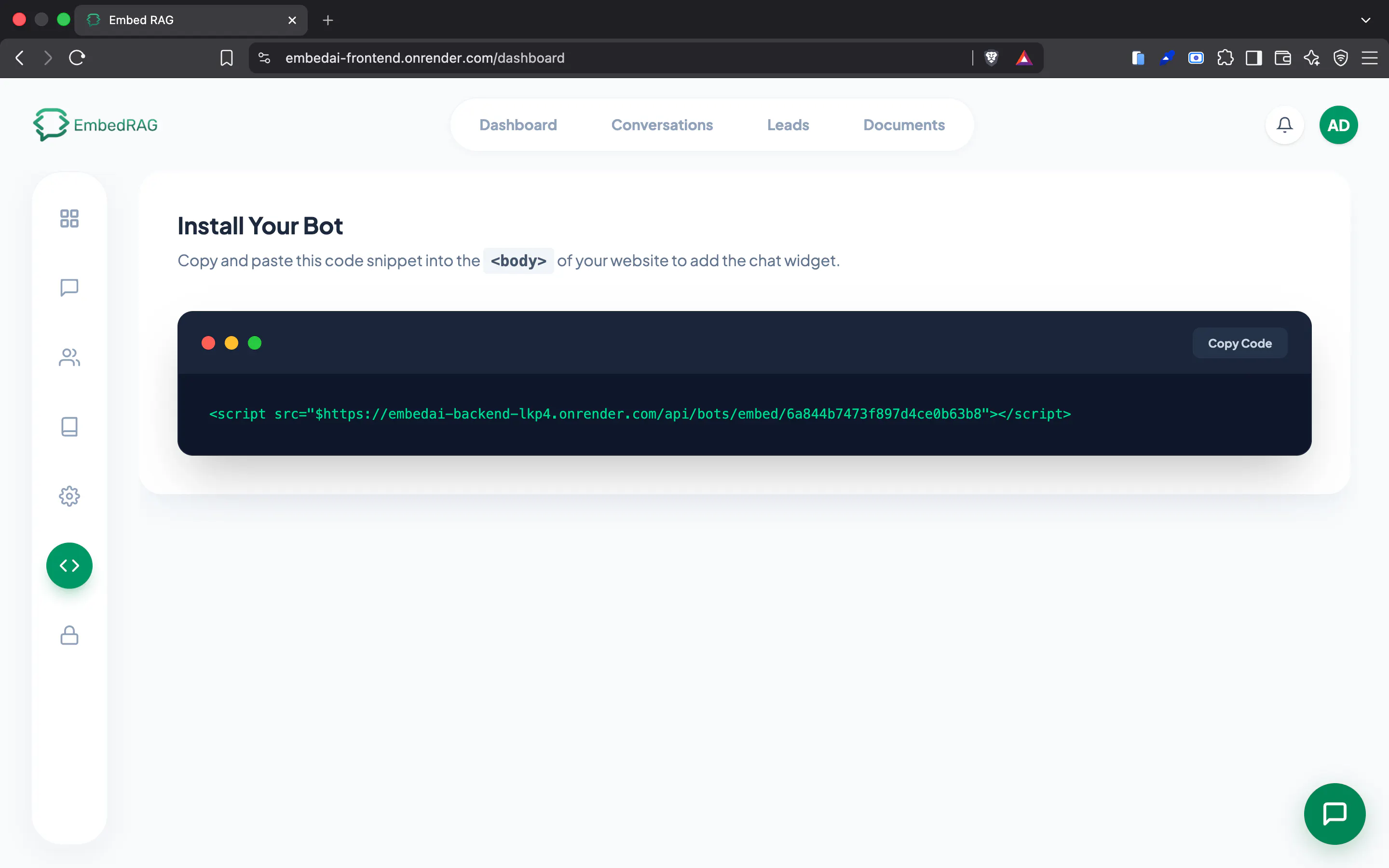
Task: Go to the Dashboard tab
Action: [x=517, y=124]
